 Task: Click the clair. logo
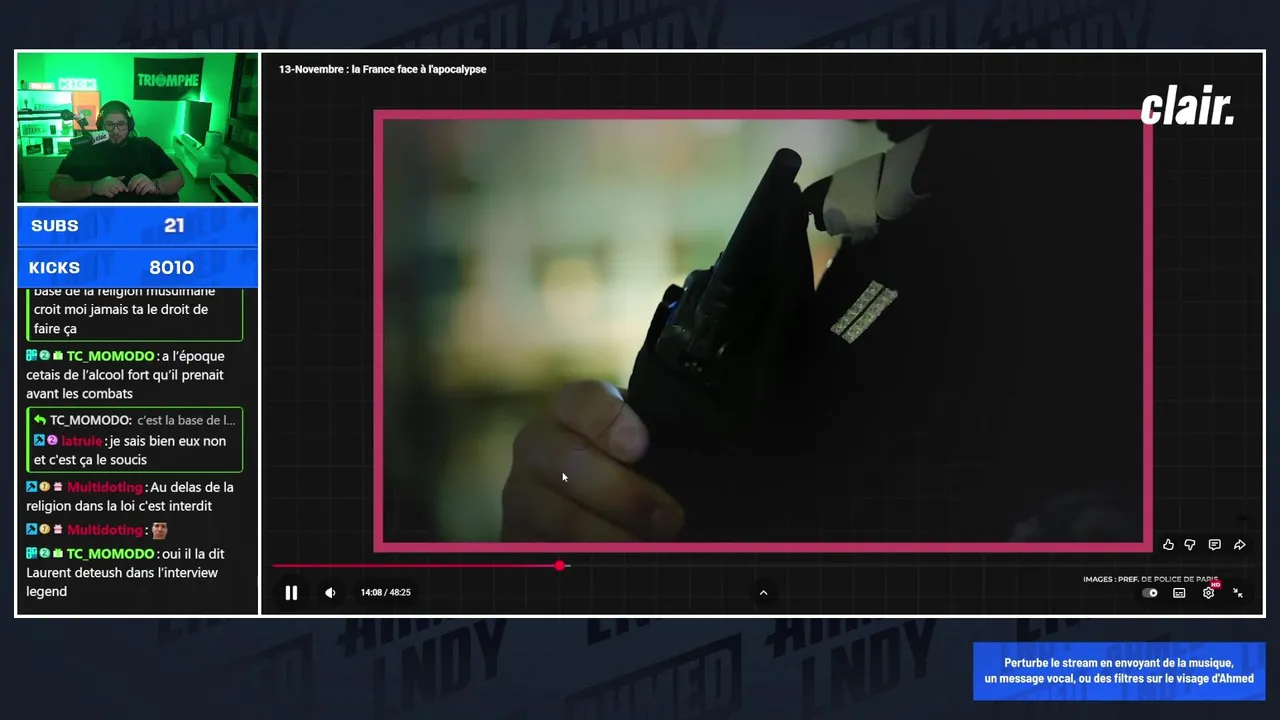point(1188,106)
